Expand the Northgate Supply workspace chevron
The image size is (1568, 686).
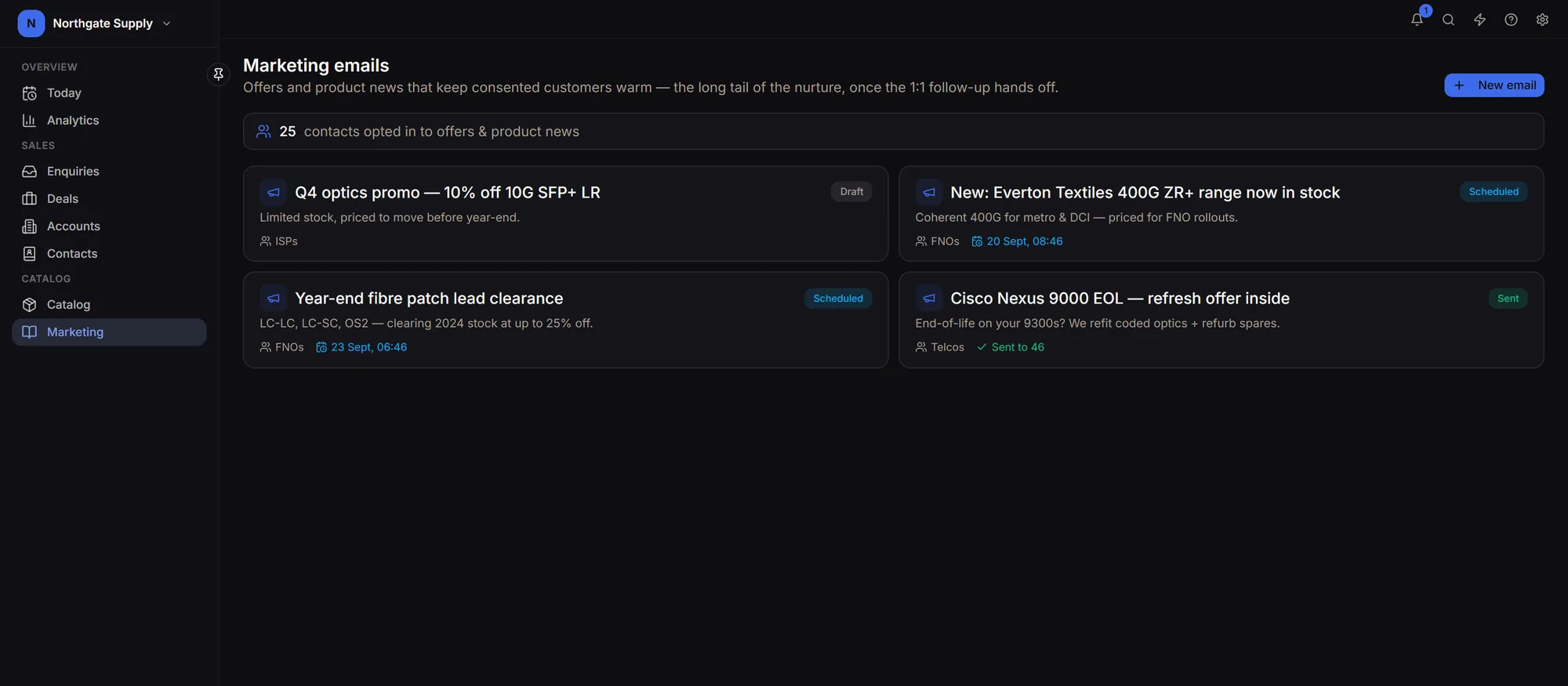pos(166,24)
